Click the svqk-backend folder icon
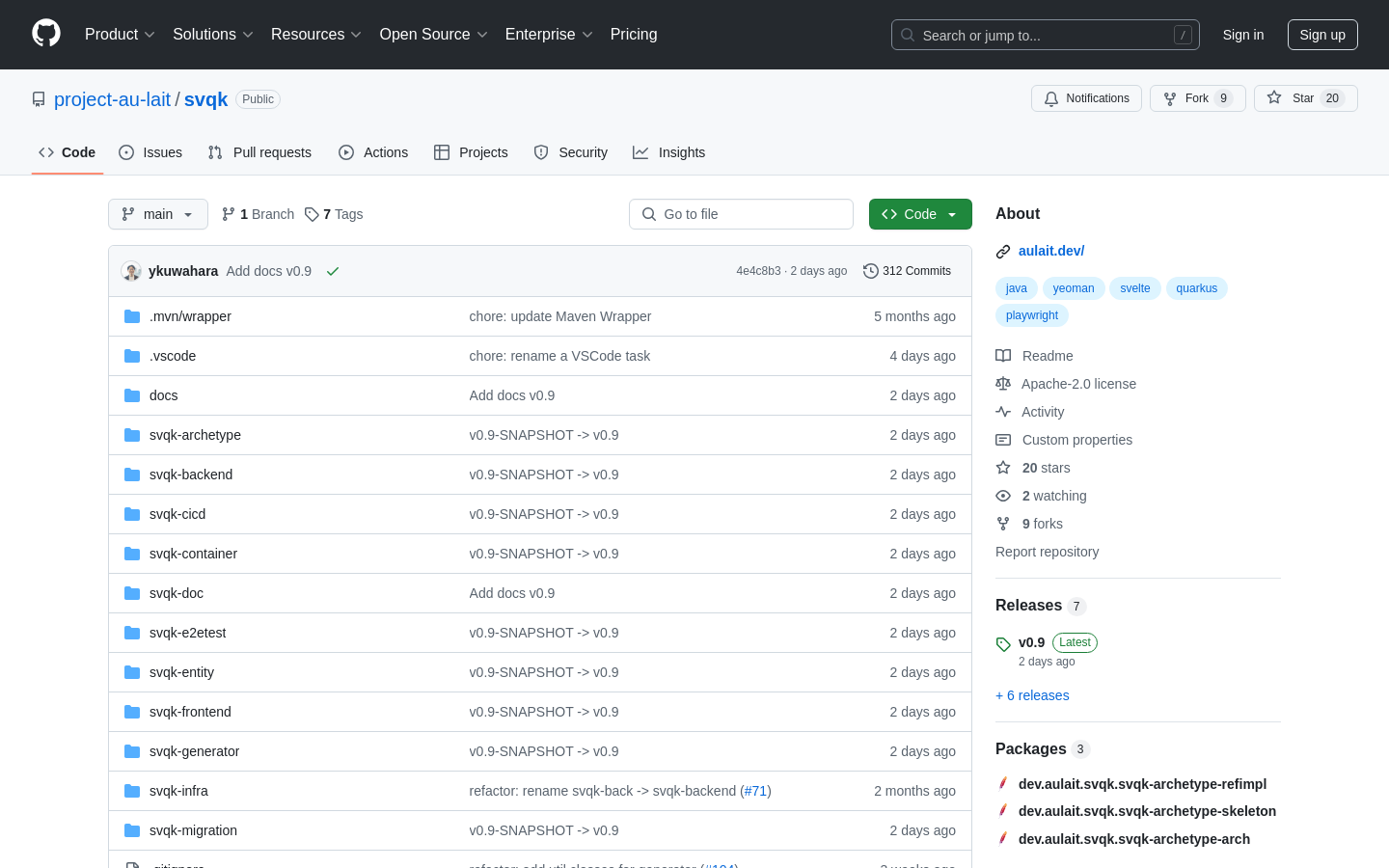Screen dimensions: 1389x868 coord(132,475)
